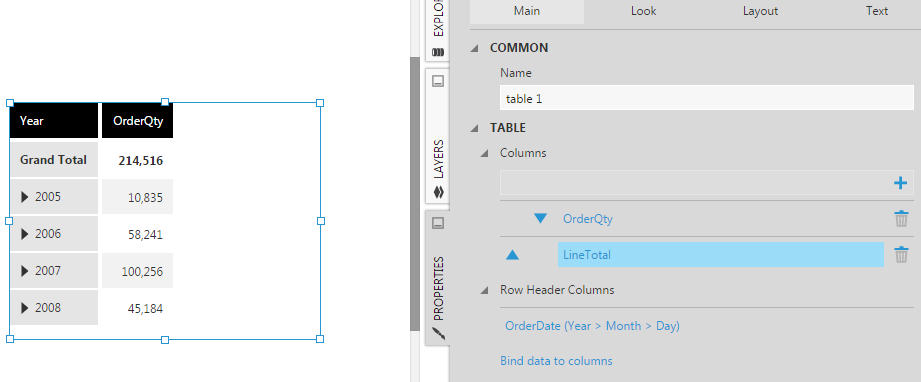Move OrderQty down with the arrow

tap(540, 219)
